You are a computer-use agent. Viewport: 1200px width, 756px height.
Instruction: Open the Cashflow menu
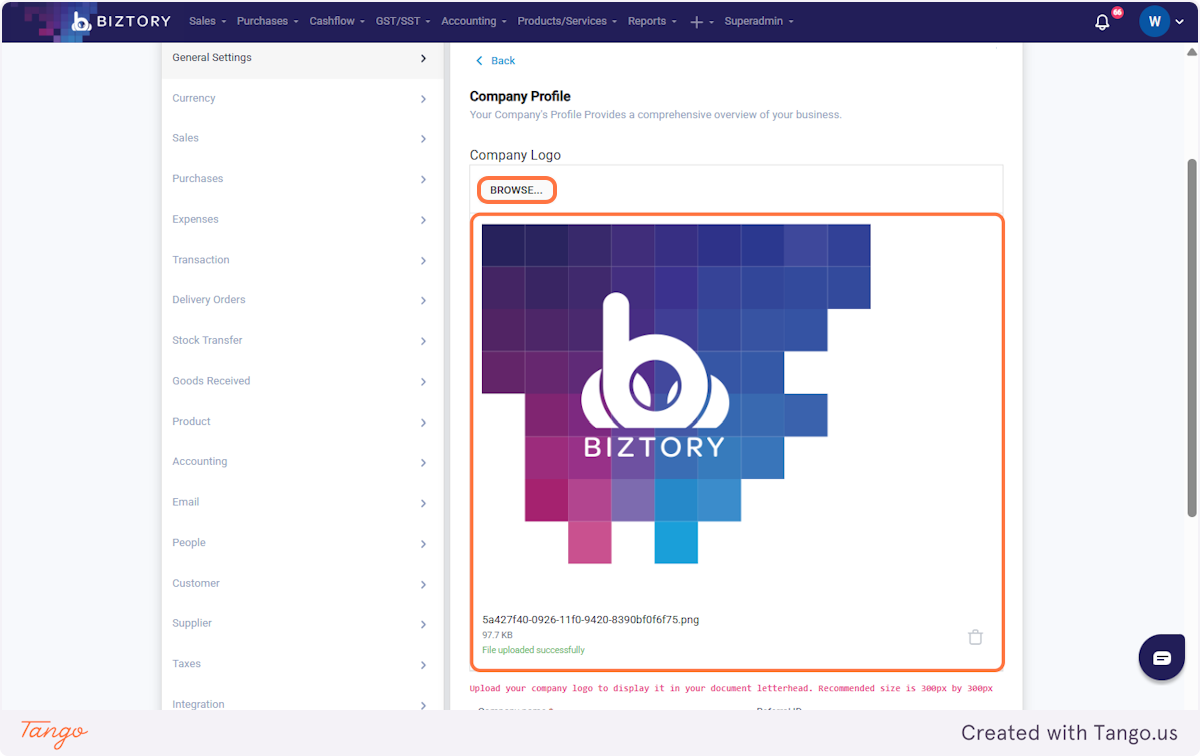click(x=337, y=21)
